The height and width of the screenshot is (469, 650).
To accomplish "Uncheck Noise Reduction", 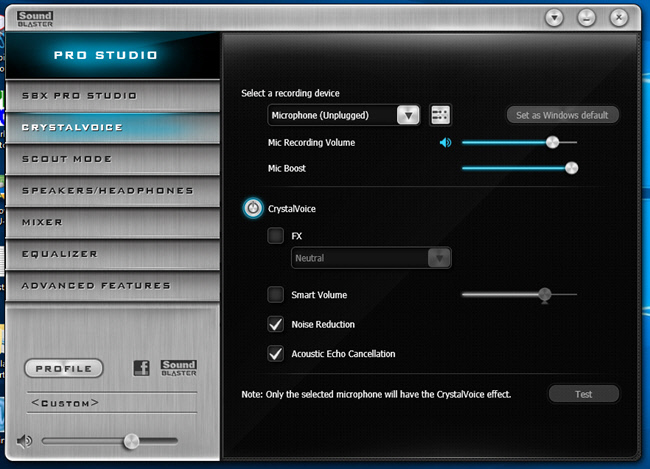I will (275, 324).
